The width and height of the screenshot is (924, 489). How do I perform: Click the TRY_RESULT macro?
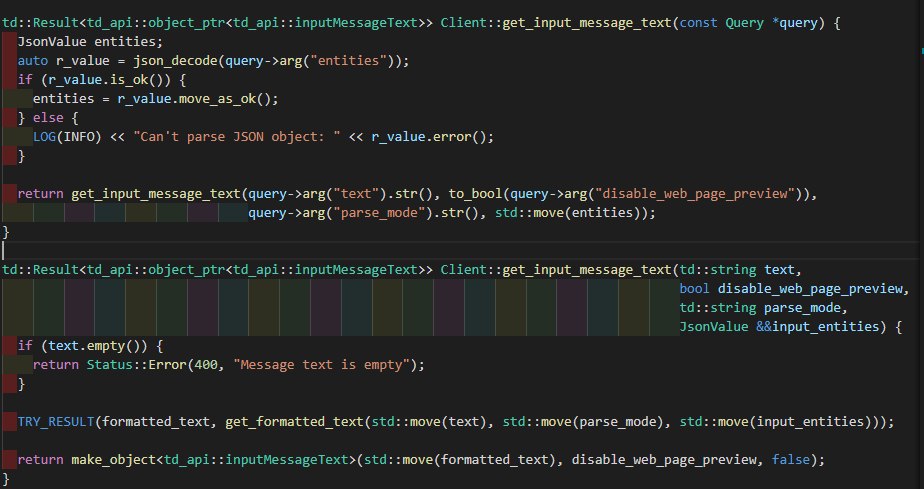click(56, 422)
